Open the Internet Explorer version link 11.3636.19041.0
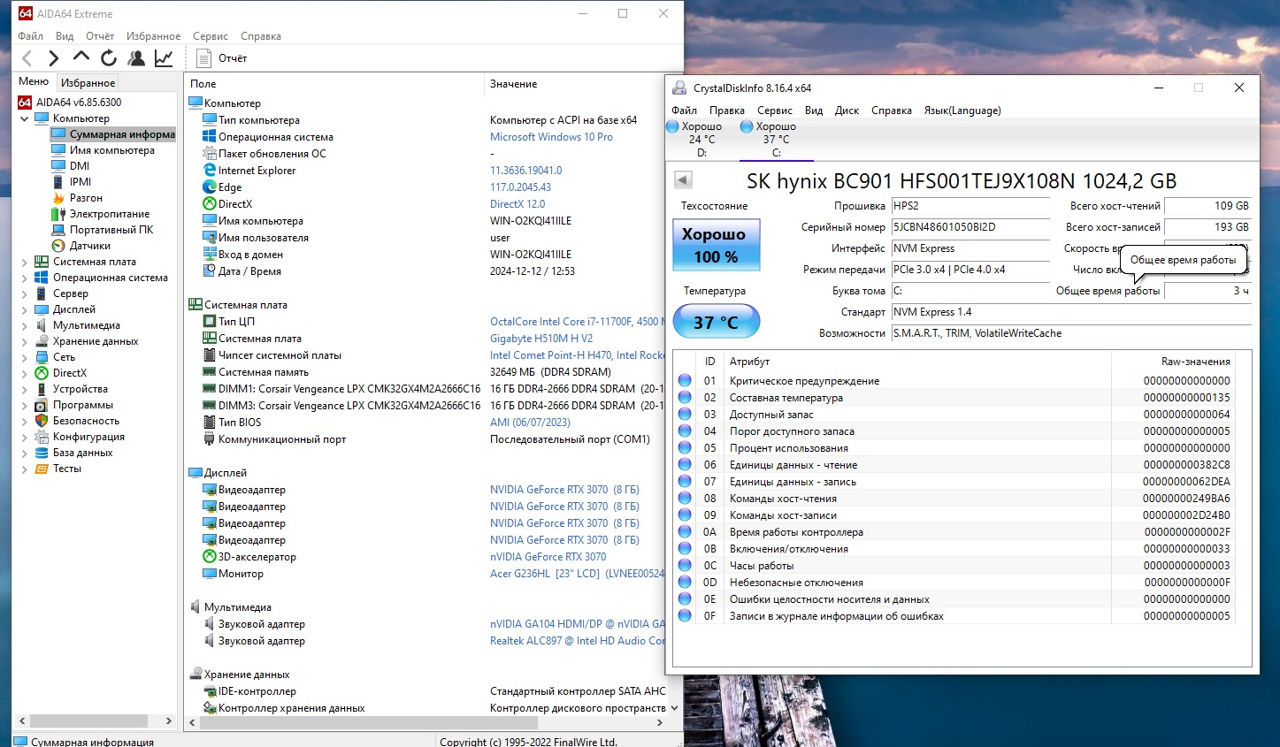This screenshot has width=1280, height=747. click(526, 170)
